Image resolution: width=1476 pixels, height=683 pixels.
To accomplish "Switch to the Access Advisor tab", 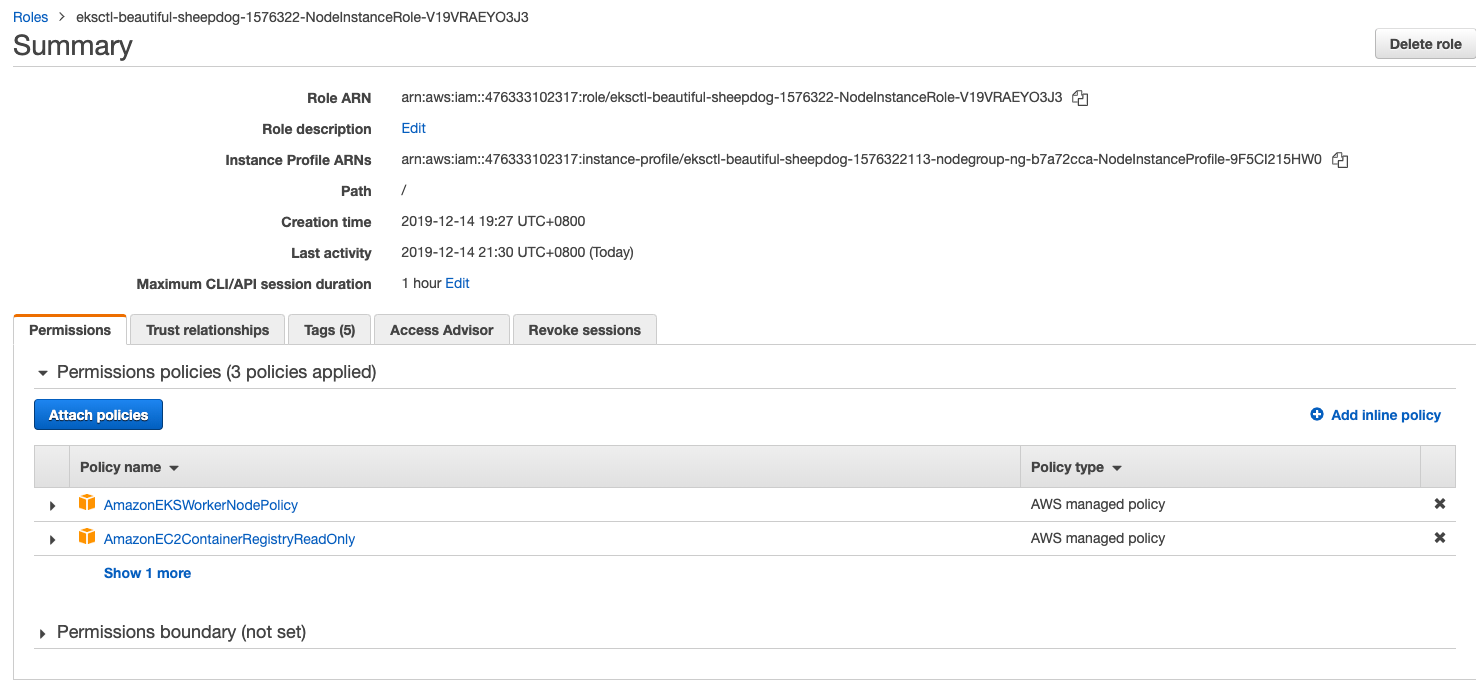I will (442, 330).
